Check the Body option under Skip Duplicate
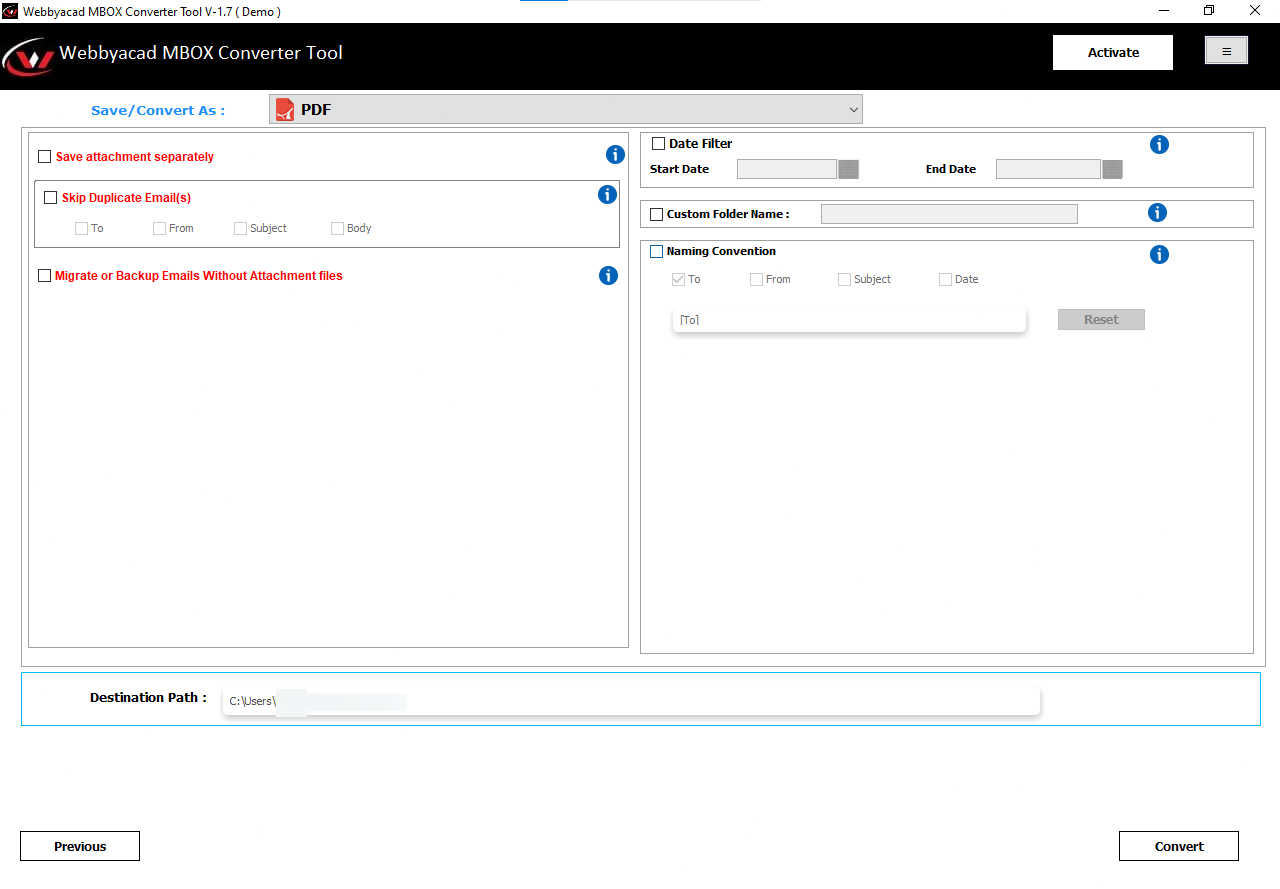1280x889 pixels. coord(337,228)
